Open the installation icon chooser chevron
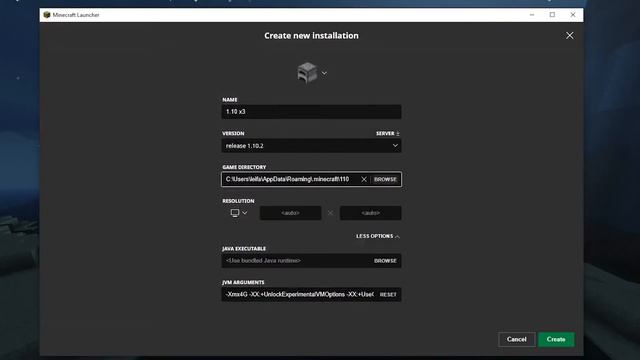640x360 pixels. point(324,73)
